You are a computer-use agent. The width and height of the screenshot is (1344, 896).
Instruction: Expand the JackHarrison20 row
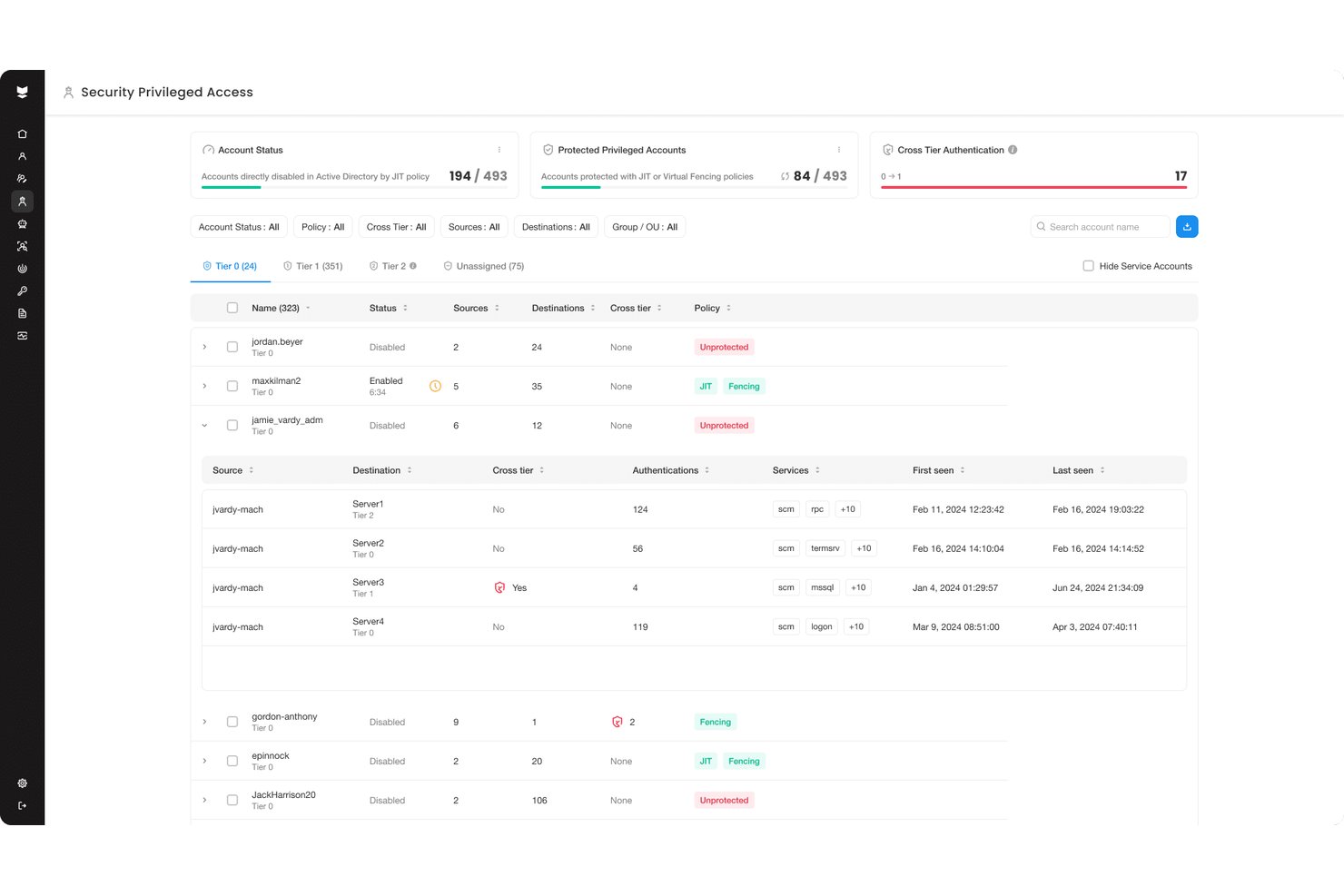coord(204,800)
